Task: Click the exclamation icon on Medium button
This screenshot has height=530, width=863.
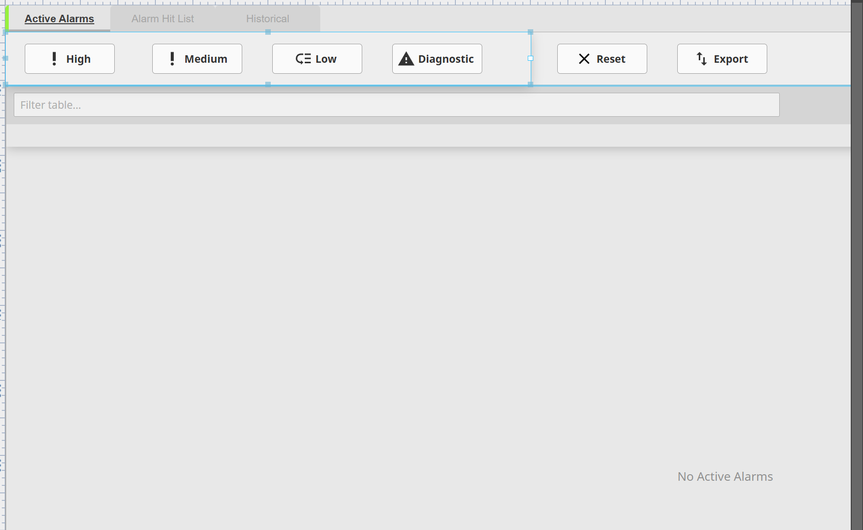Action: pyautogui.click(x=172, y=59)
